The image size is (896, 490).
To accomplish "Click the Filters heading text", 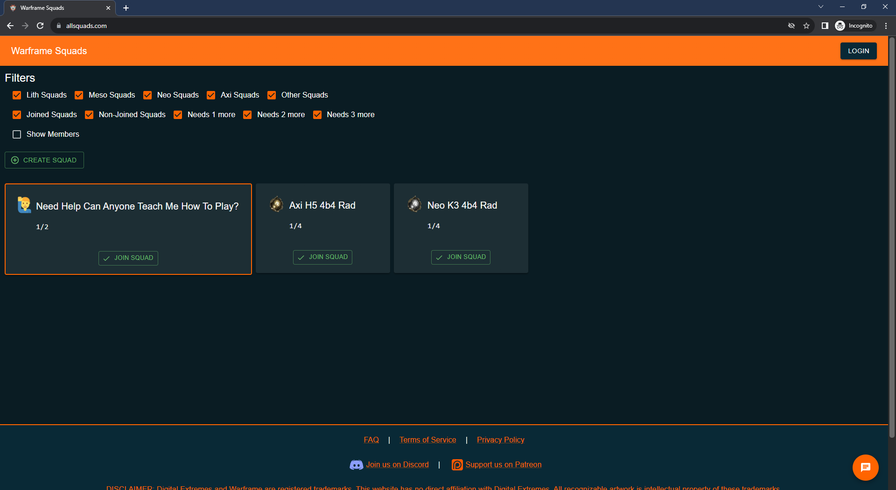I will 20,78.
